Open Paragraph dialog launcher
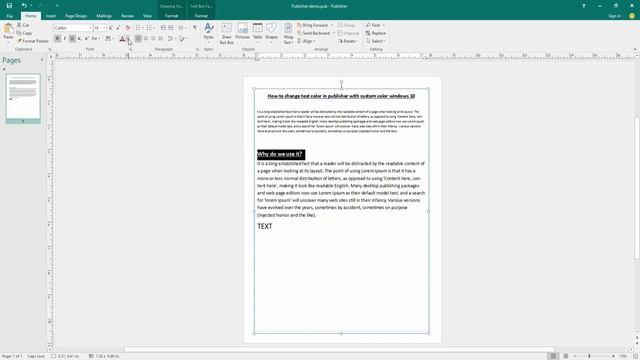This screenshot has width=640, height=360. tap(198, 49)
